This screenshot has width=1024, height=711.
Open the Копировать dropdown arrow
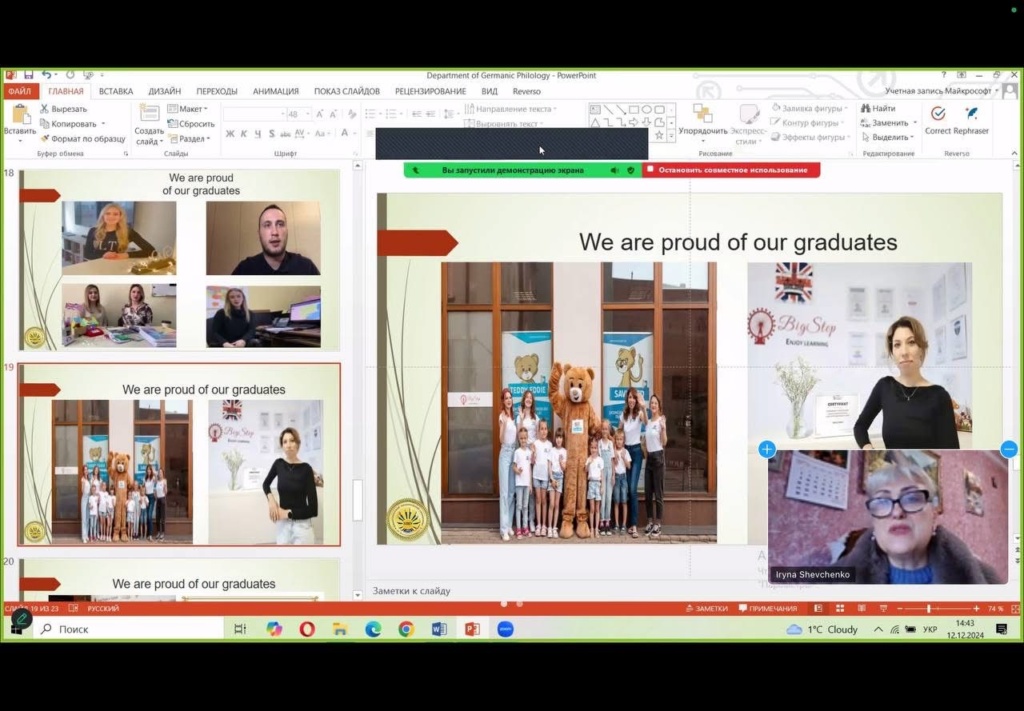[x=103, y=124]
